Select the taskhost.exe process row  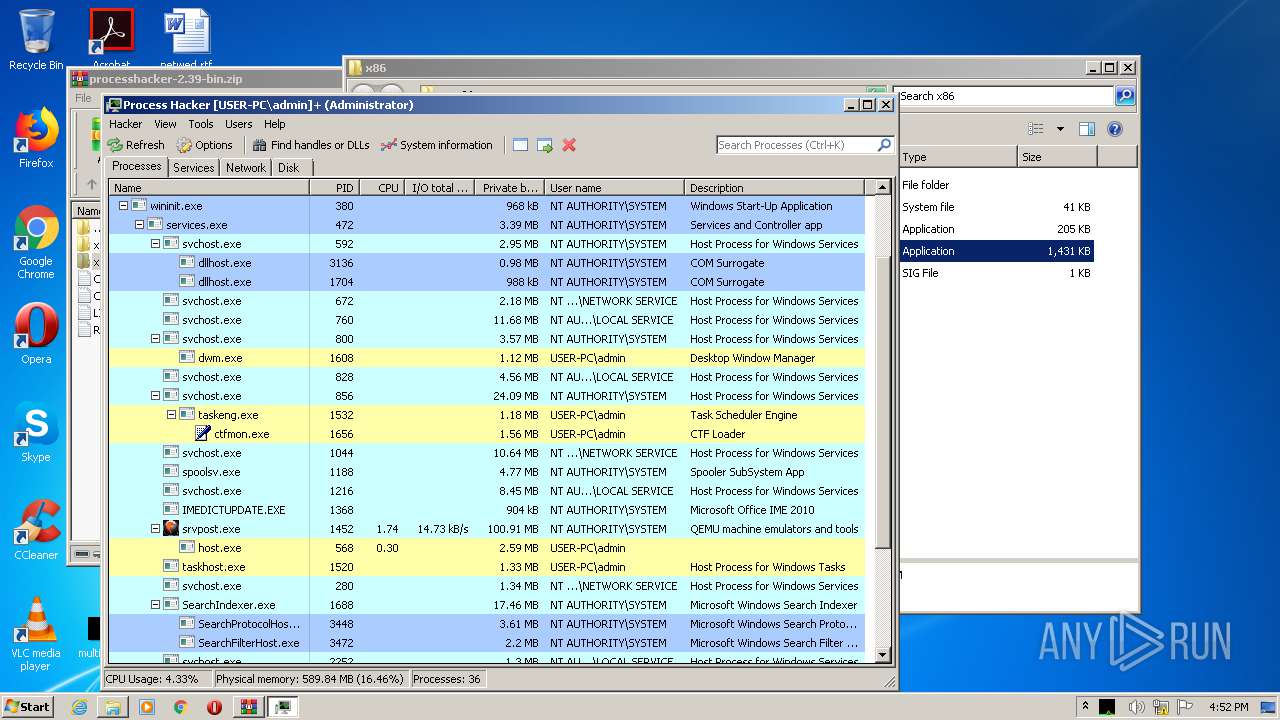(x=486, y=567)
